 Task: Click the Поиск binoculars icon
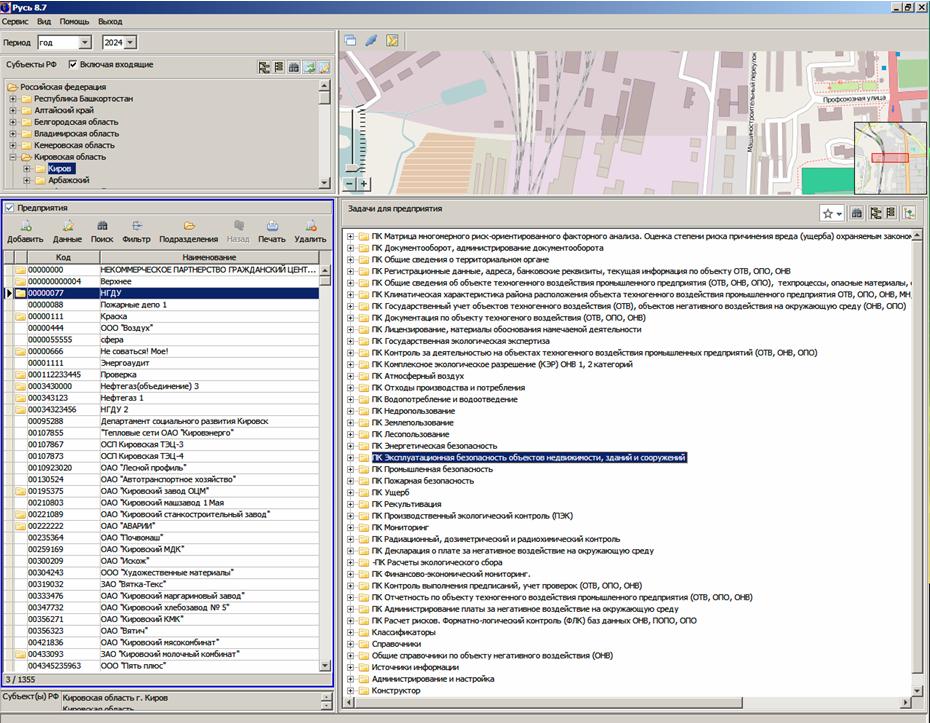(101, 226)
